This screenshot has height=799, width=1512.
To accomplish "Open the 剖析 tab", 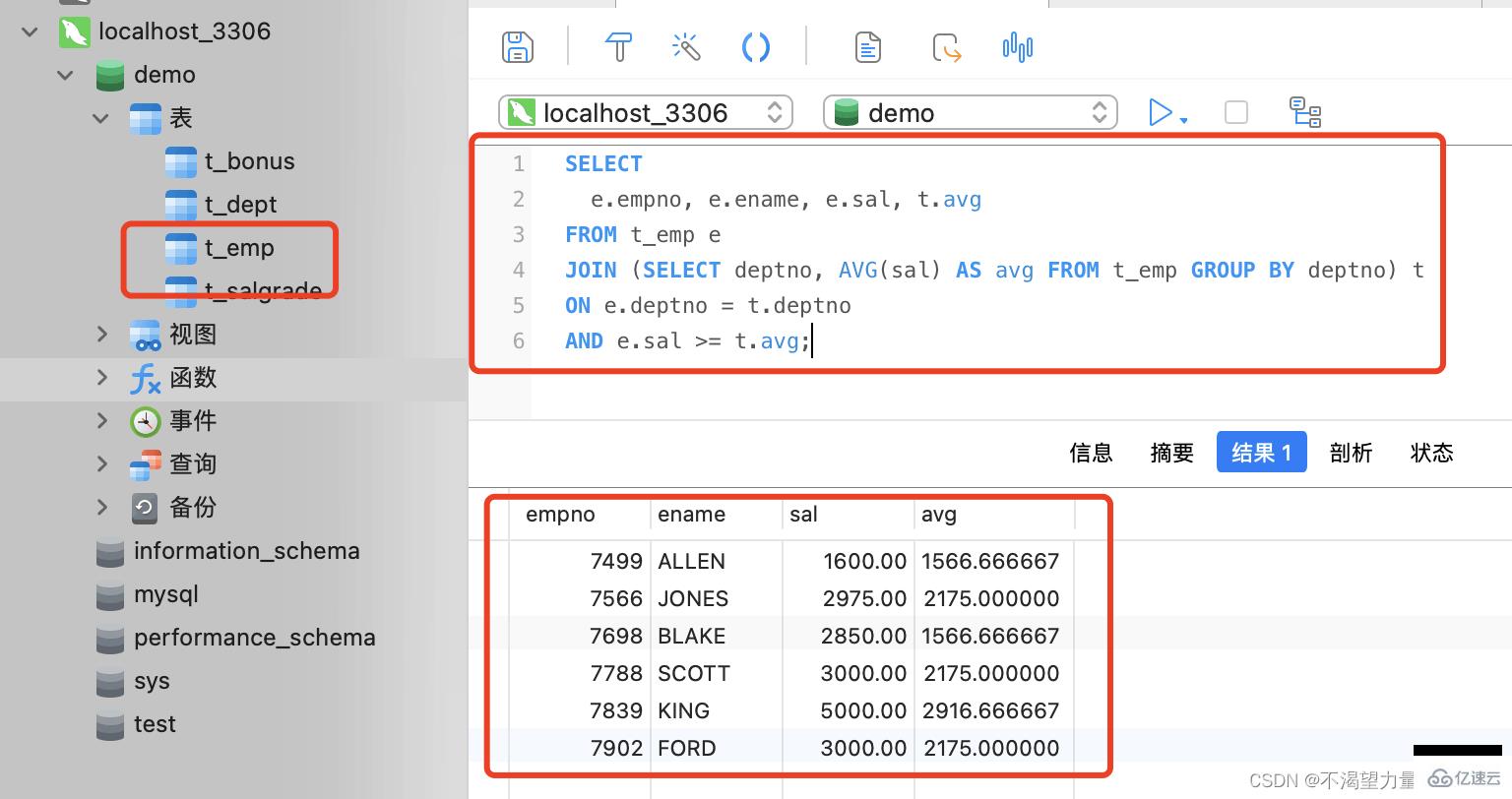I will point(1351,452).
